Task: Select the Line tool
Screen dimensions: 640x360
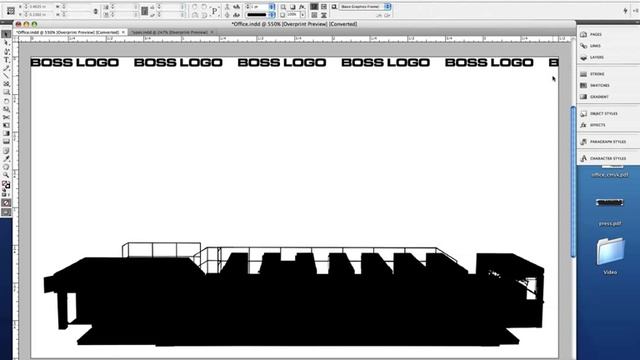Action: pos(6,76)
